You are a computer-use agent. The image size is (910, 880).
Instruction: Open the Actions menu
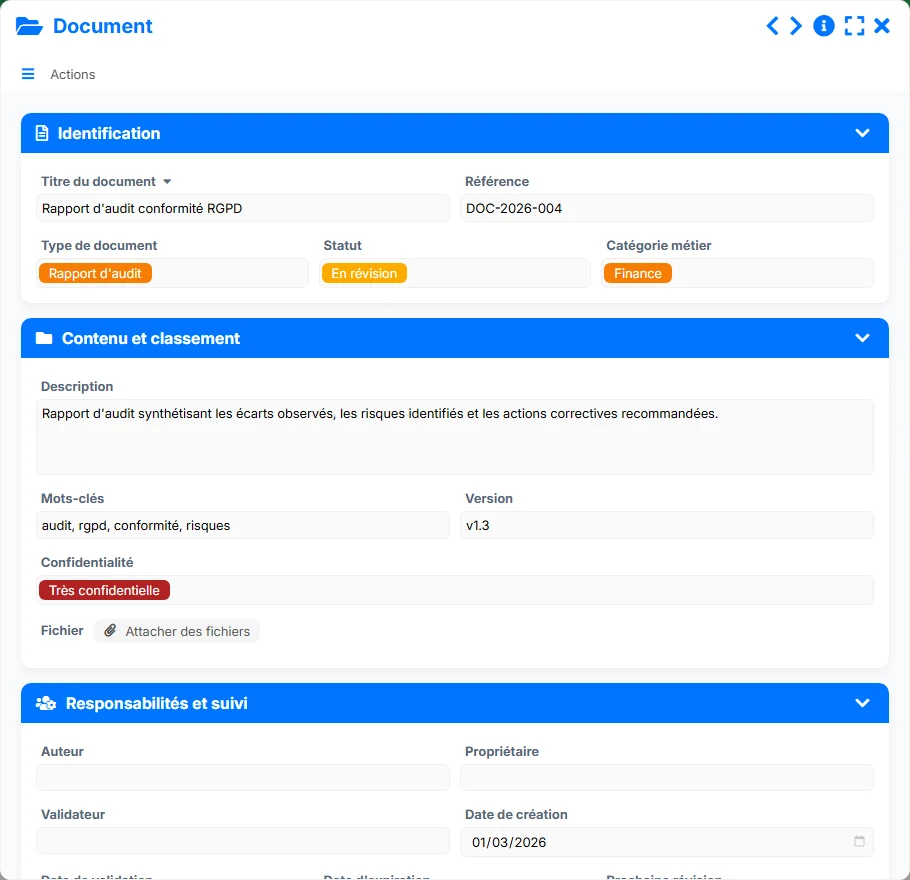73,74
